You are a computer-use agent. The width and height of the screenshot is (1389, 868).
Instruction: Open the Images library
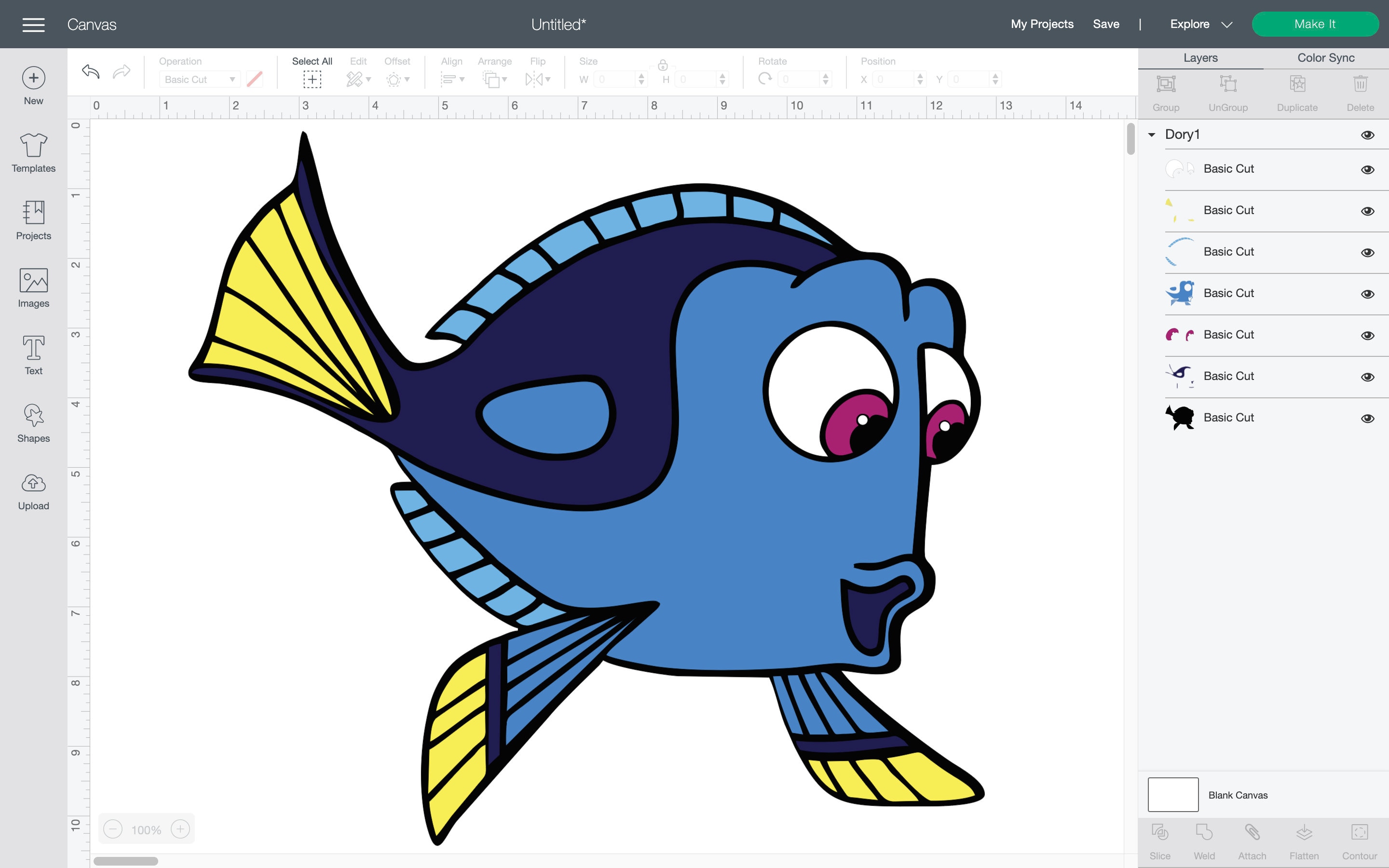point(33,287)
